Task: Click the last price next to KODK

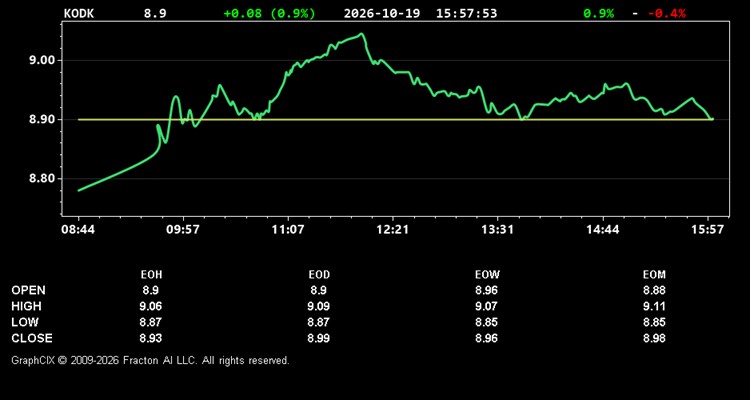Action: [155, 13]
